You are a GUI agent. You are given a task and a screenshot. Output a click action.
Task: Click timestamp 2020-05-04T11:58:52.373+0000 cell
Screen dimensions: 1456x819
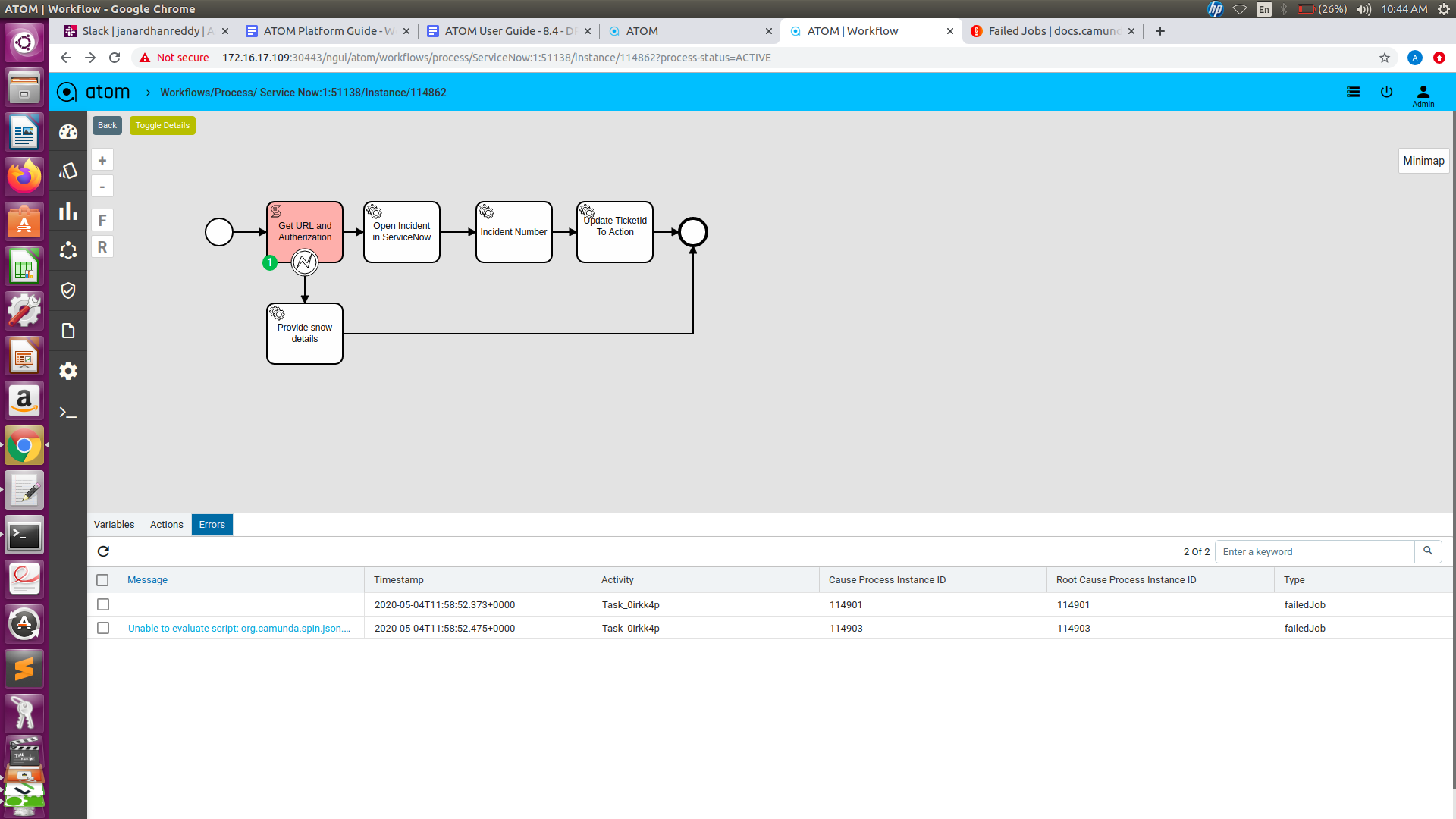pos(444,605)
